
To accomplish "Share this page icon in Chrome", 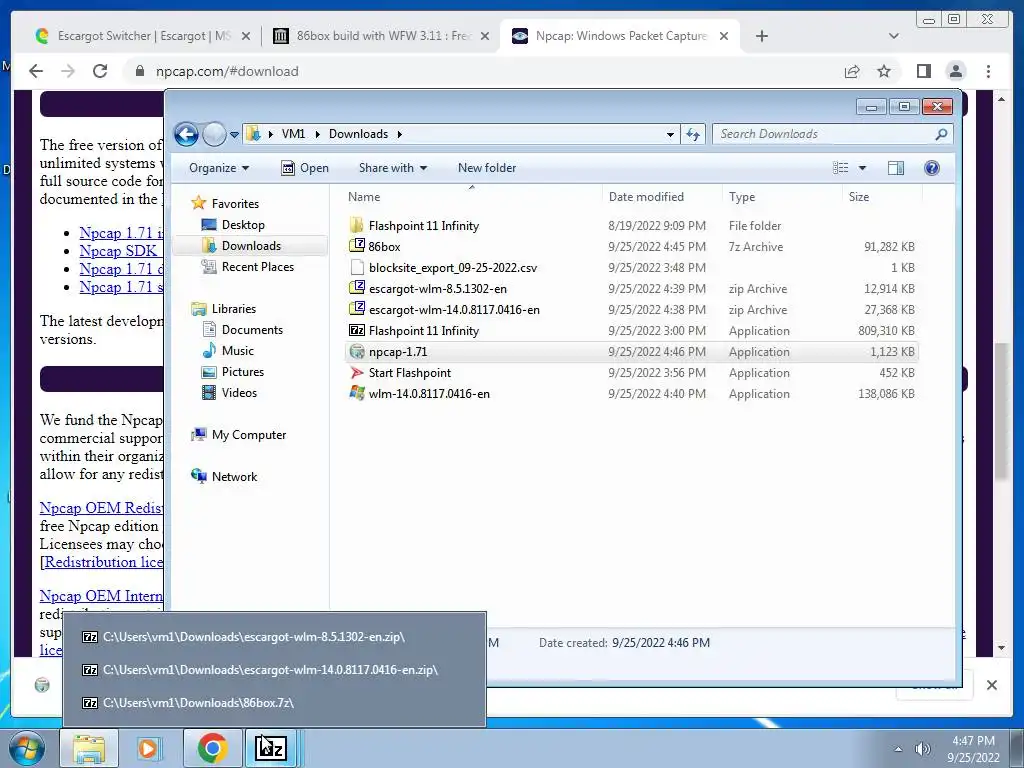I will click(852, 71).
